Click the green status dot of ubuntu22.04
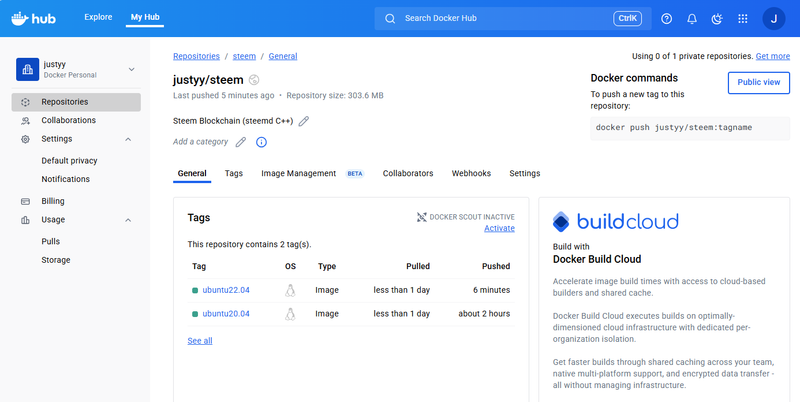The height and width of the screenshot is (402, 800). (195, 291)
